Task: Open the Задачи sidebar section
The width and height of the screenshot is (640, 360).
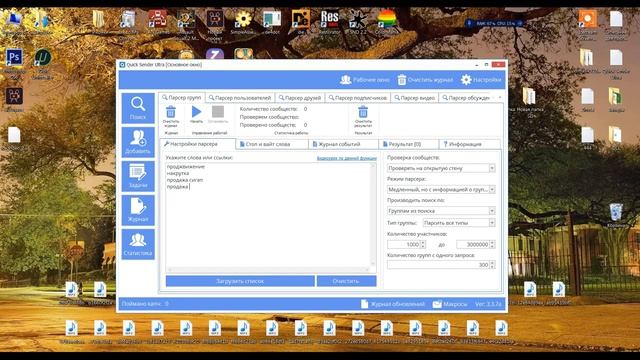Action: click(x=138, y=176)
